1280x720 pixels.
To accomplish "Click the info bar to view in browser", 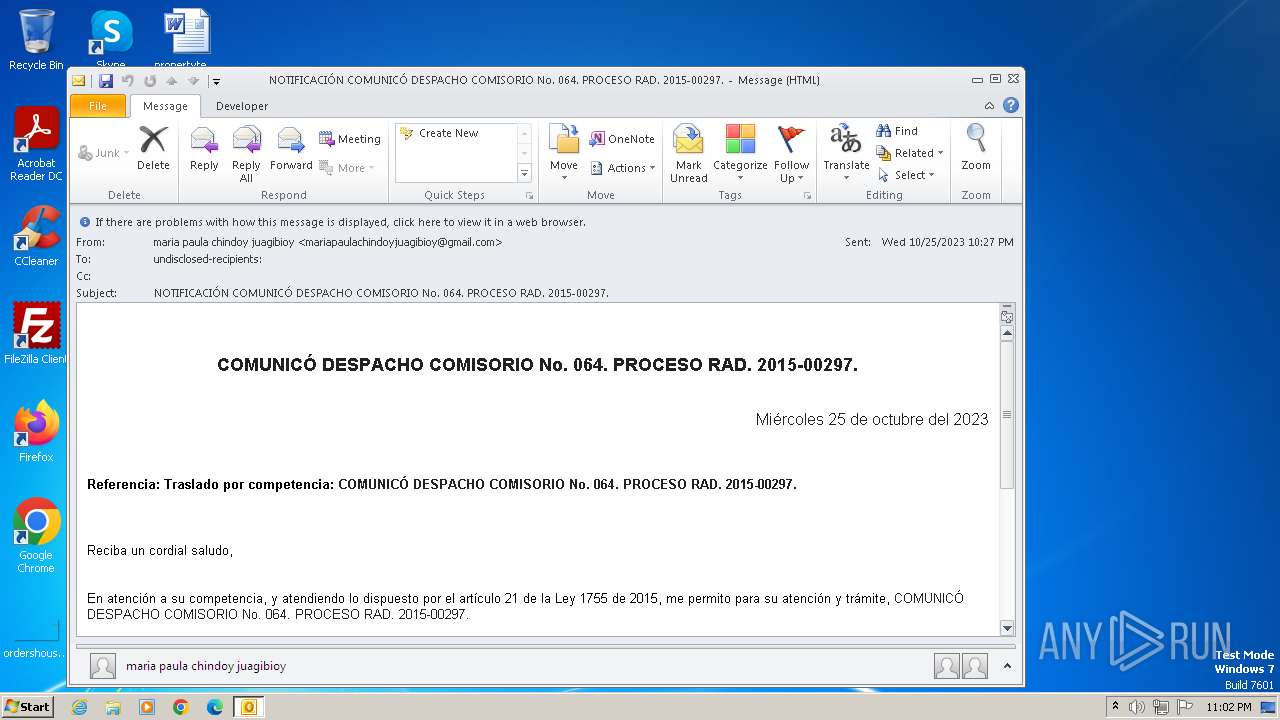I will point(340,222).
